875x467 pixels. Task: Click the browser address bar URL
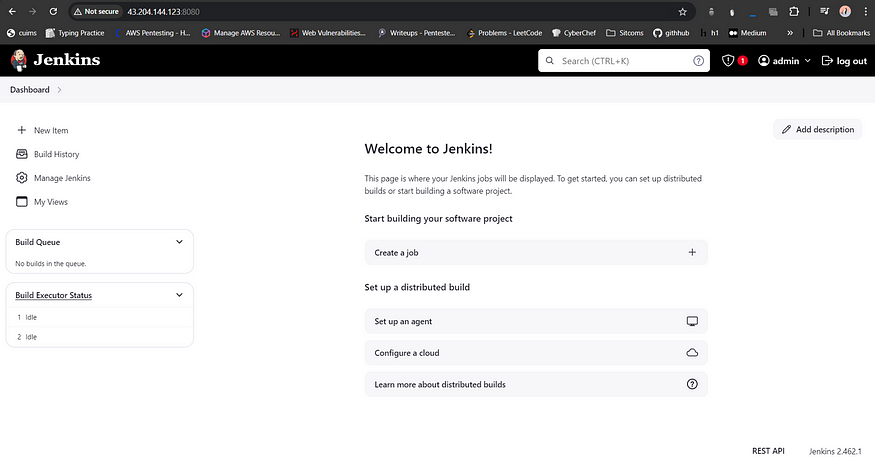164,12
